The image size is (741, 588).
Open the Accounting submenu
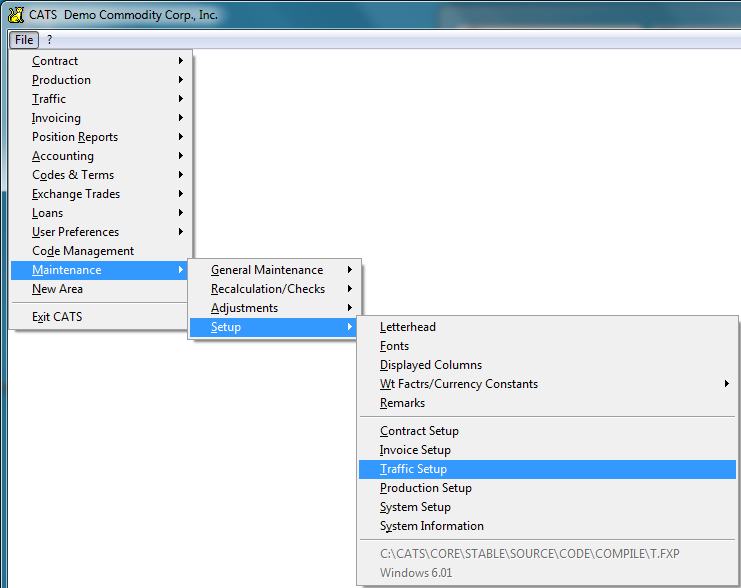[101, 156]
